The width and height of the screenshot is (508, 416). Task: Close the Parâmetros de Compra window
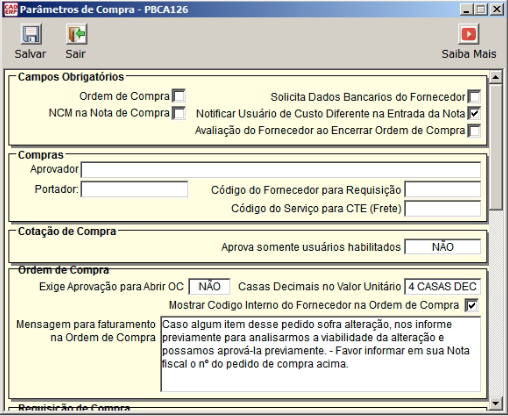pos(497,9)
